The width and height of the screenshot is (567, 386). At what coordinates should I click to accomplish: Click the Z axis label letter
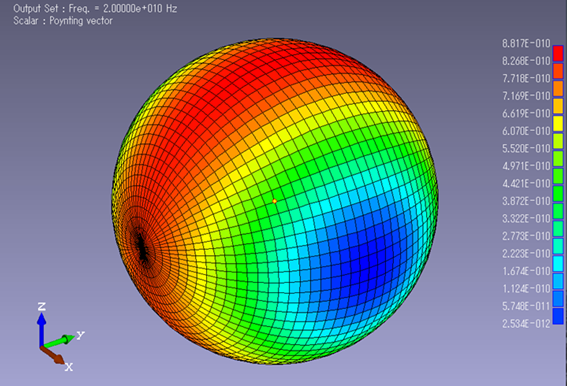(x=42, y=307)
